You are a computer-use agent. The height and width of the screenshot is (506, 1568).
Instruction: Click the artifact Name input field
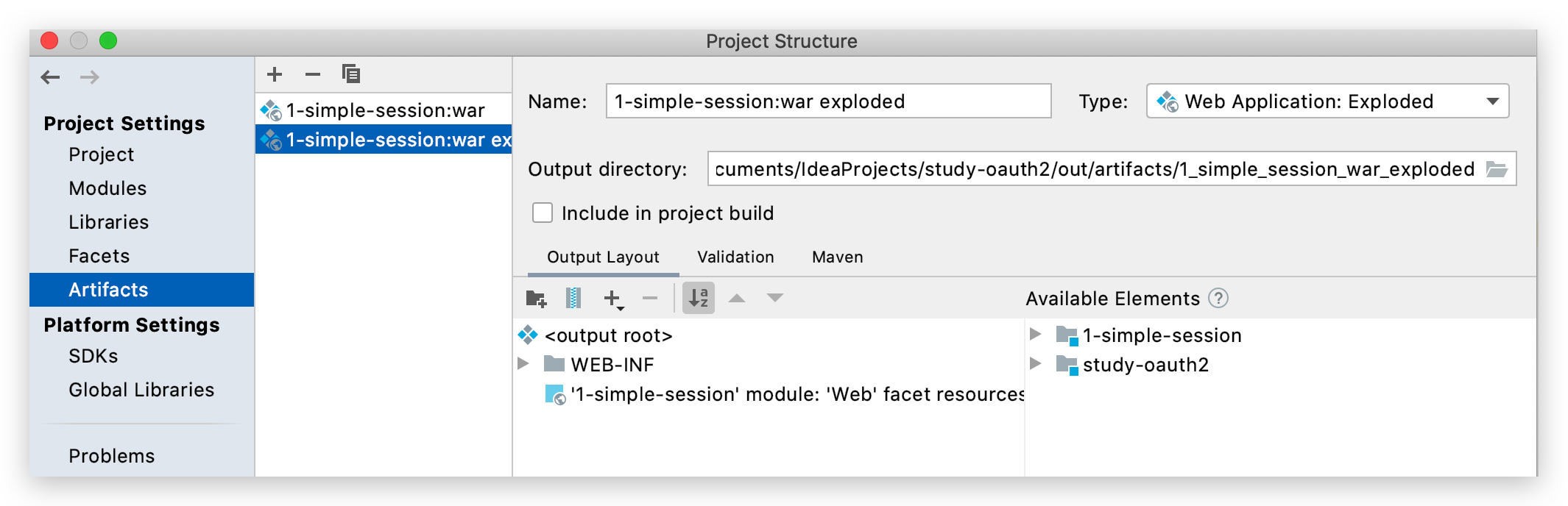click(827, 101)
